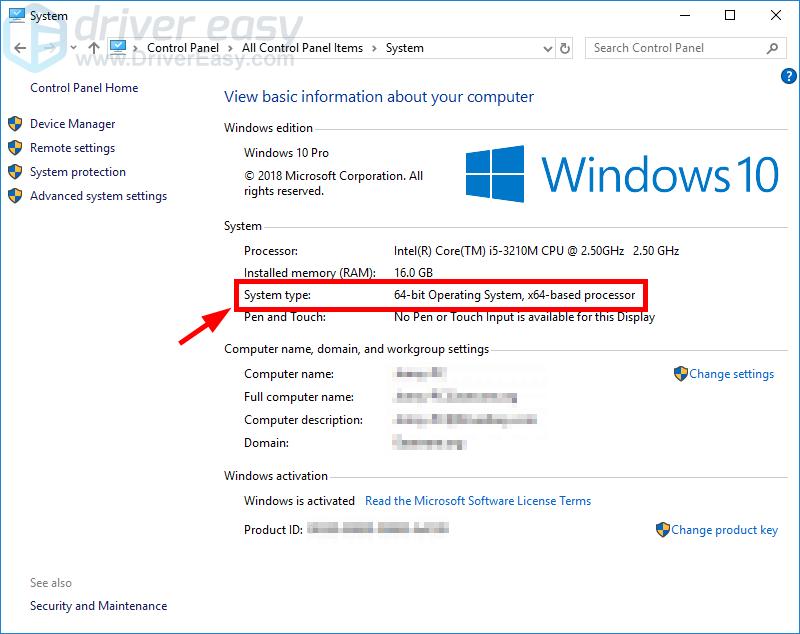This screenshot has height=634, width=800.
Task: Maximize the System window
Action: (x=730, y=15)
